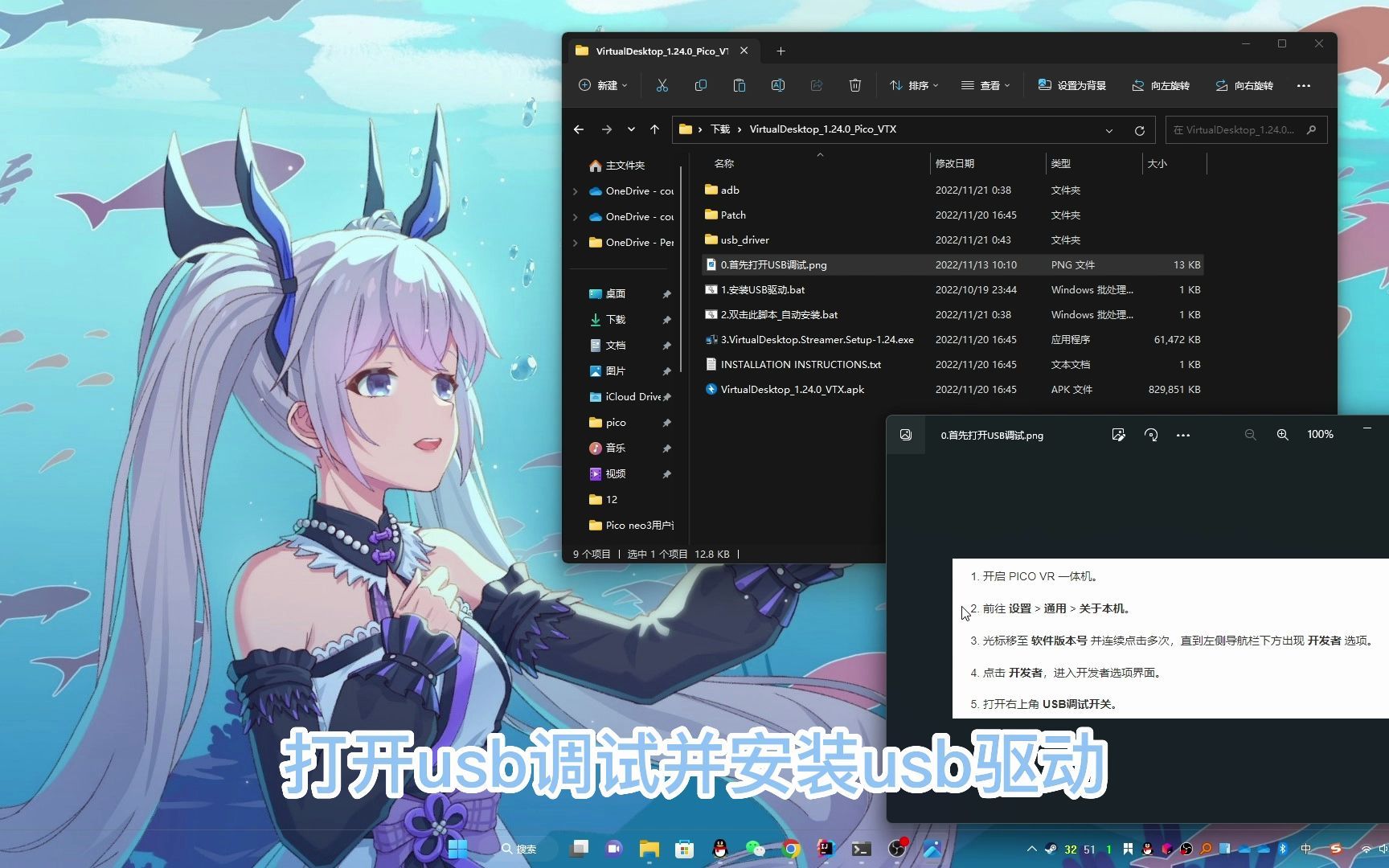Open recent locations chevron beside forward arrow
This screenshot has width=1389, height=868.
click(x=631, y=129)
